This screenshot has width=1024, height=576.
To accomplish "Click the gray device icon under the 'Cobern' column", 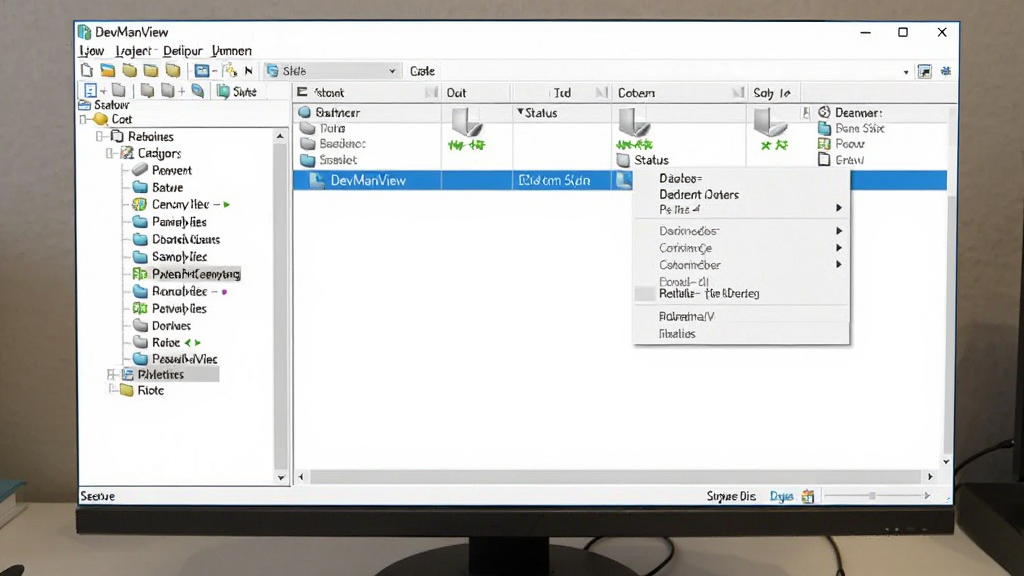I will pos(634,122).
